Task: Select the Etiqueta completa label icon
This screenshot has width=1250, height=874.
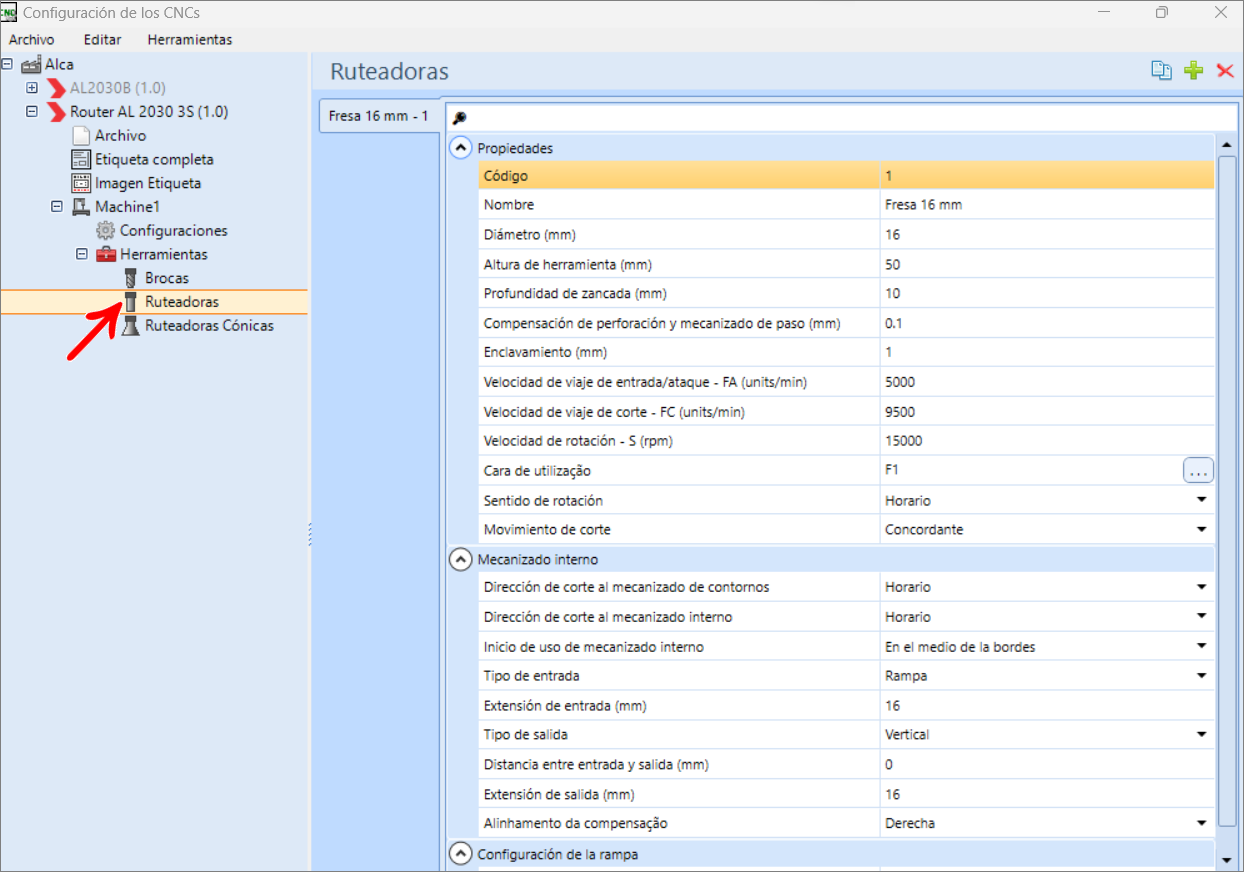Action: coord(80,159)
